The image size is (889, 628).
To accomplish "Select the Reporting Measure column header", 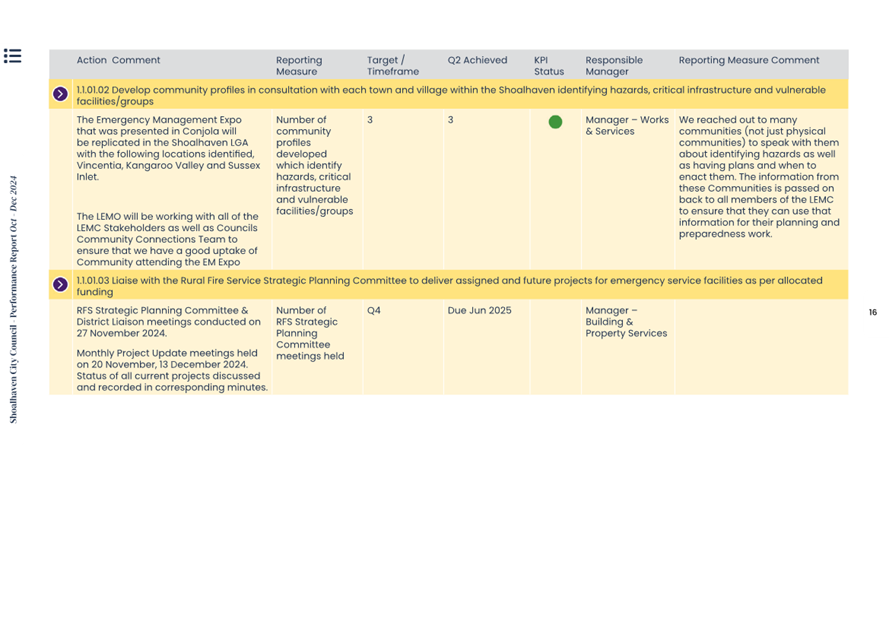I will click(298, 65).
